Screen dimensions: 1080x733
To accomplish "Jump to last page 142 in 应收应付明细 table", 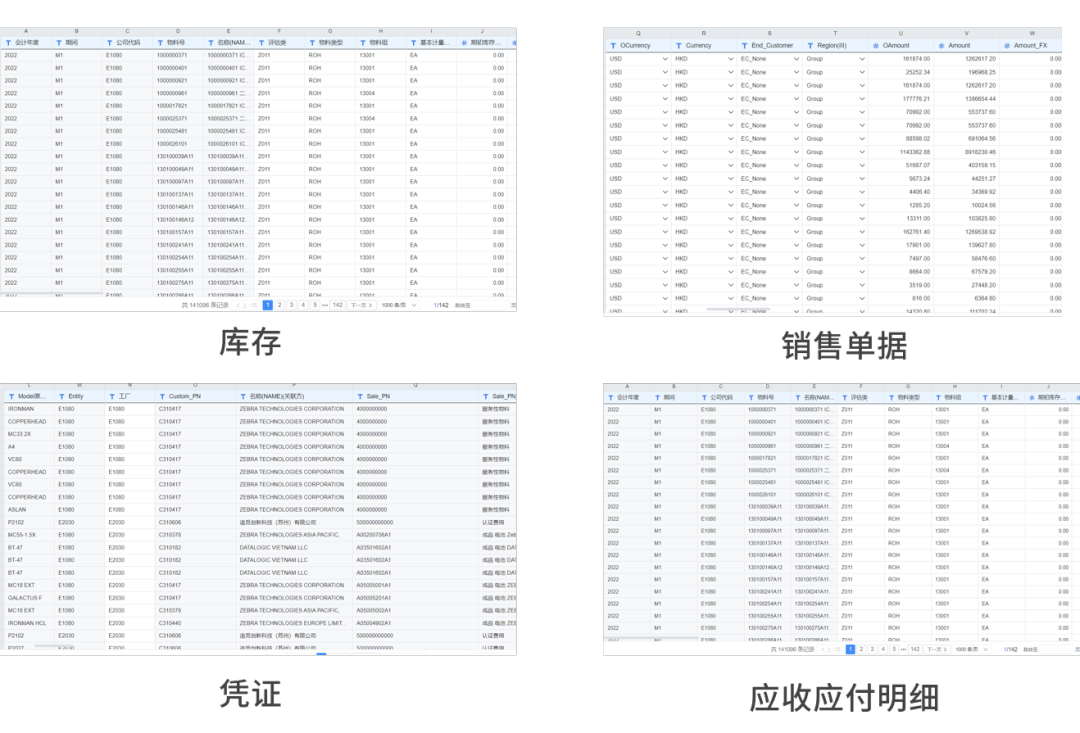I will (915, 650).
